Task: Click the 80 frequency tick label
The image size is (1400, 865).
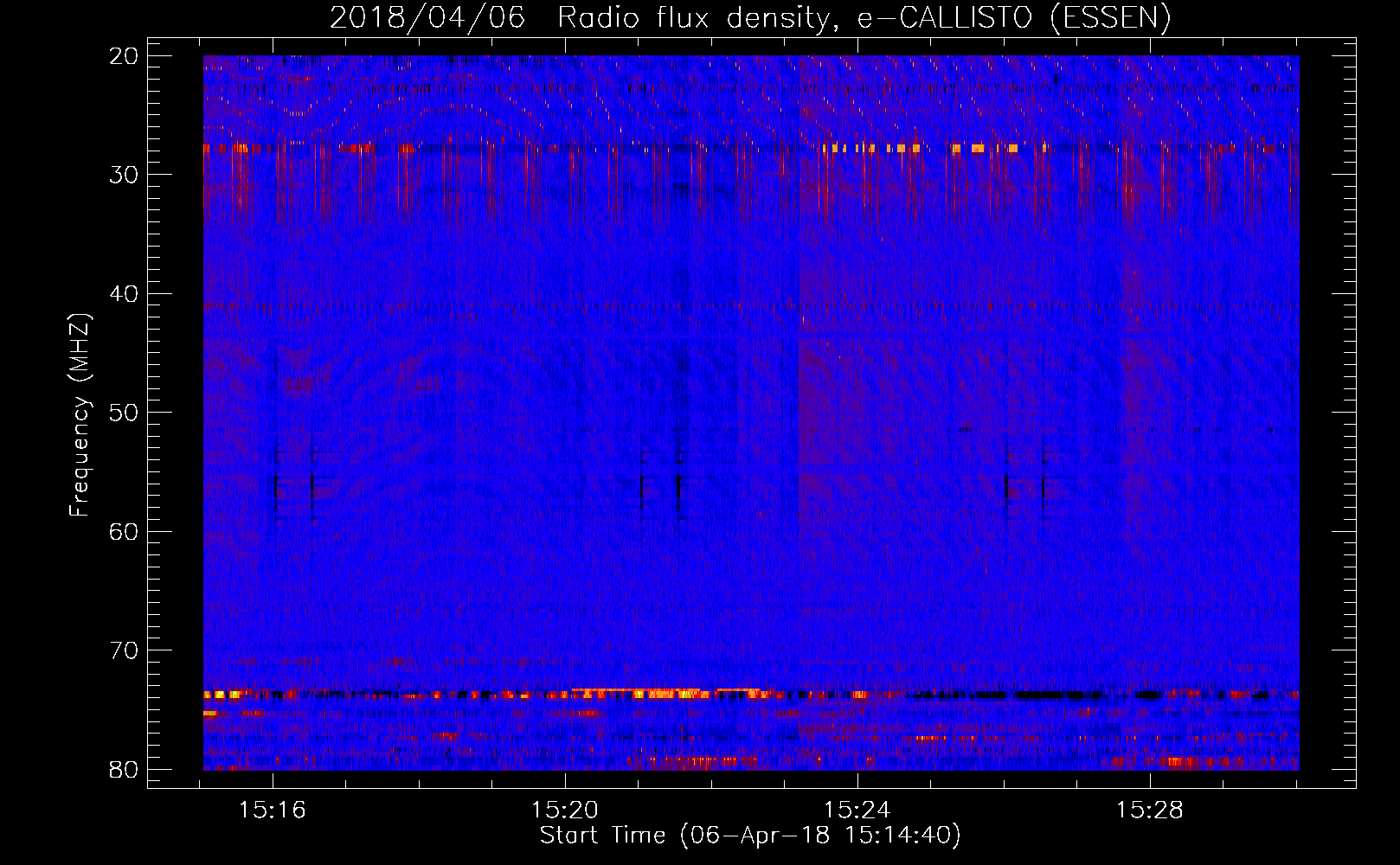Action: (x=124, y=769)
